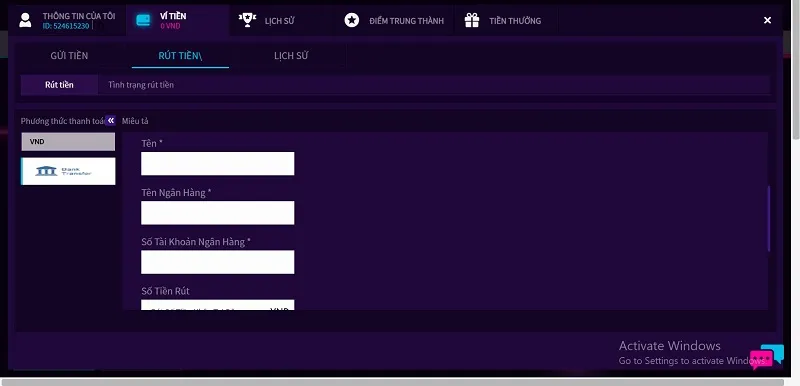Click the Tên Ngân Hàng input field
The height and width of the screenshot is (386, 800).
click(218, 213)
